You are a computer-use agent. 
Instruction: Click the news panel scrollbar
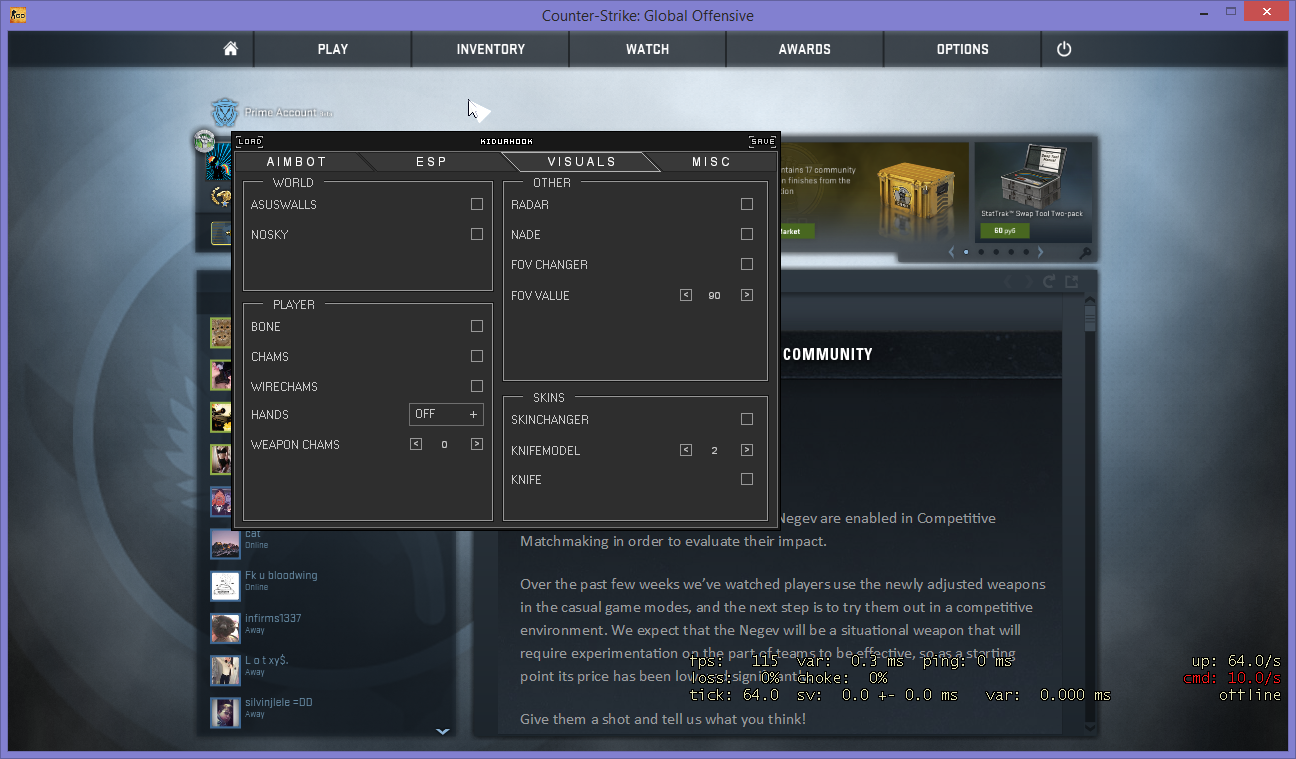1090,320
